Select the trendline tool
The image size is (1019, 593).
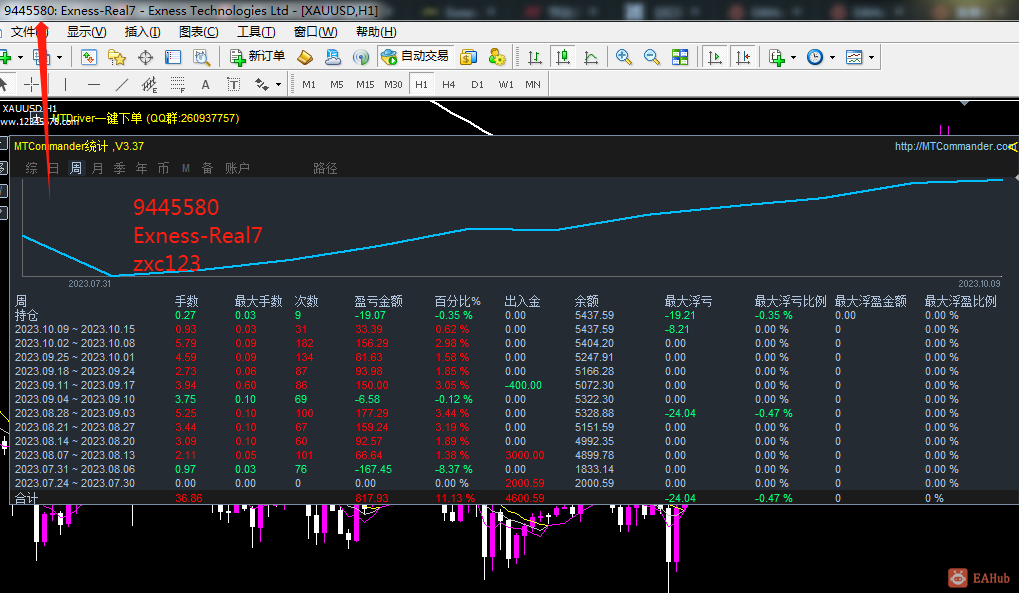click(122, 84)
